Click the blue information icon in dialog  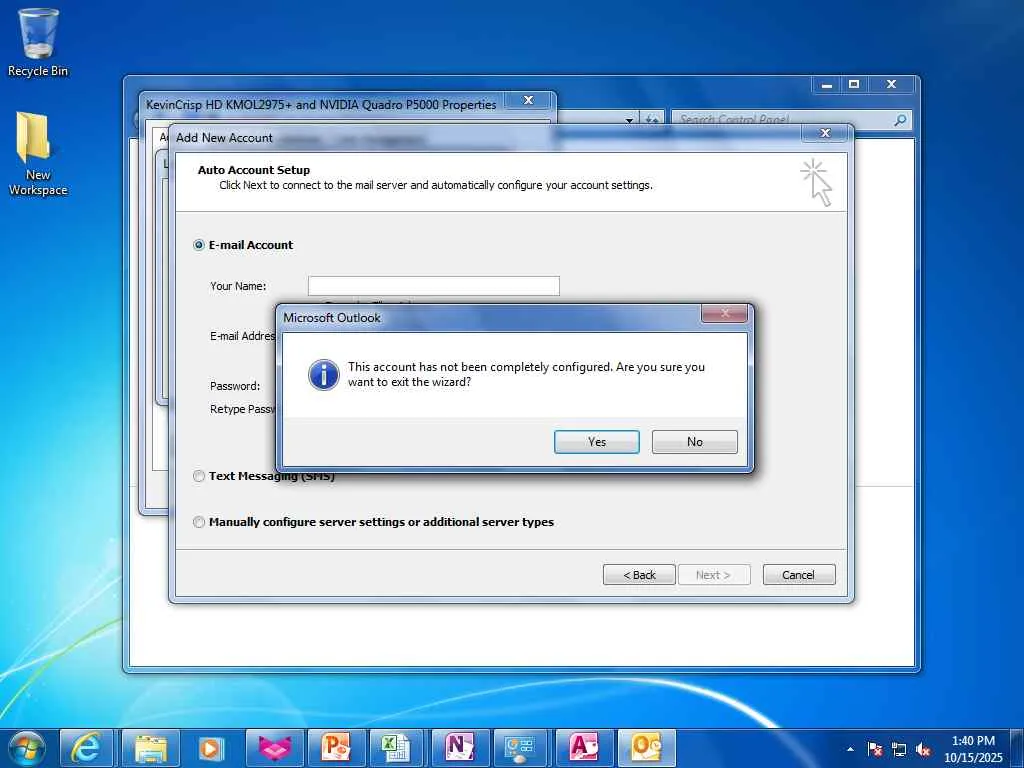pos(324,375)
